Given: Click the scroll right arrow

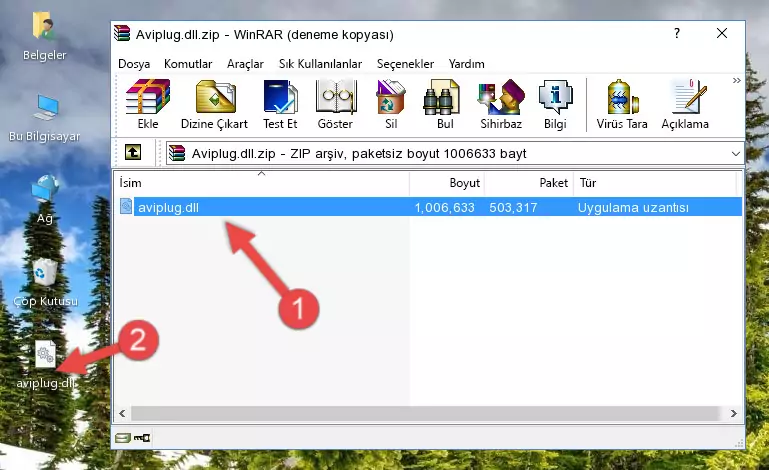Looking at the screenshot, I should [x=733, y=413].
